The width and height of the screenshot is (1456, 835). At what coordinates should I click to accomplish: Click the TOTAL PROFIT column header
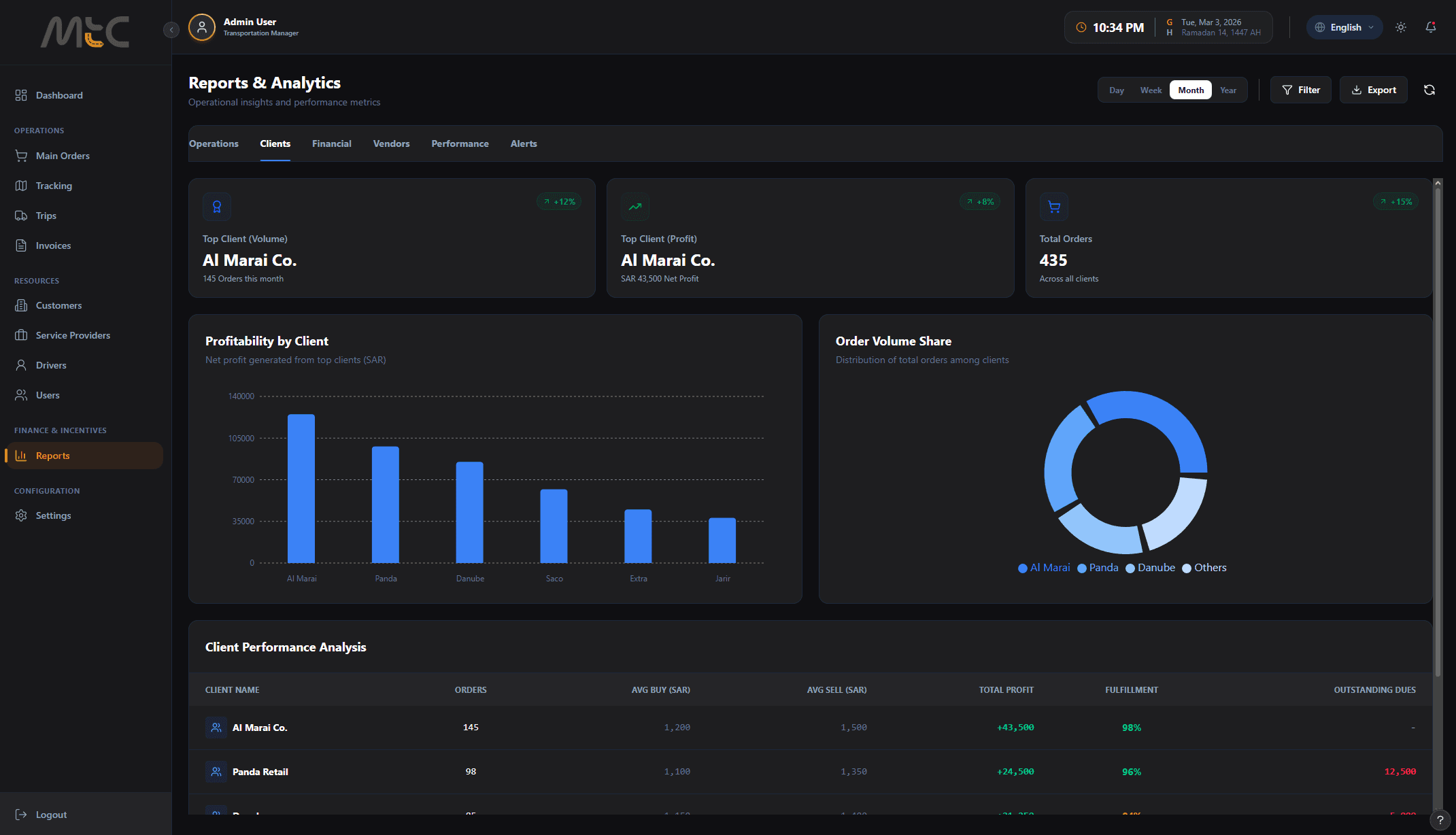coord(1006,690)
